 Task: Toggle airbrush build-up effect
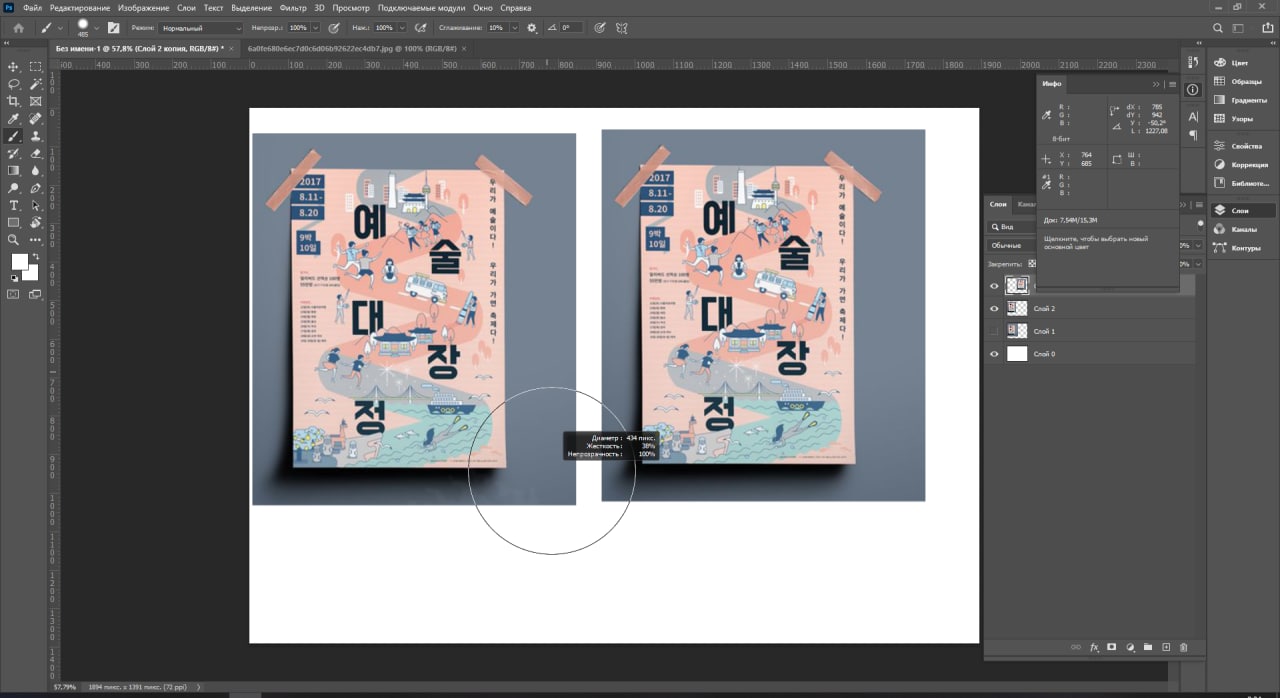point(421,28)
